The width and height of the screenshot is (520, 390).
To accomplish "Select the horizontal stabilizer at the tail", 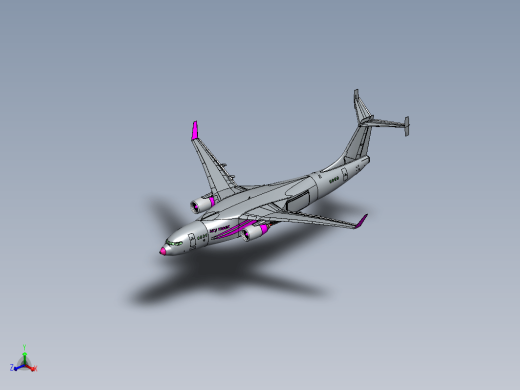I will [x=387, y=123].
